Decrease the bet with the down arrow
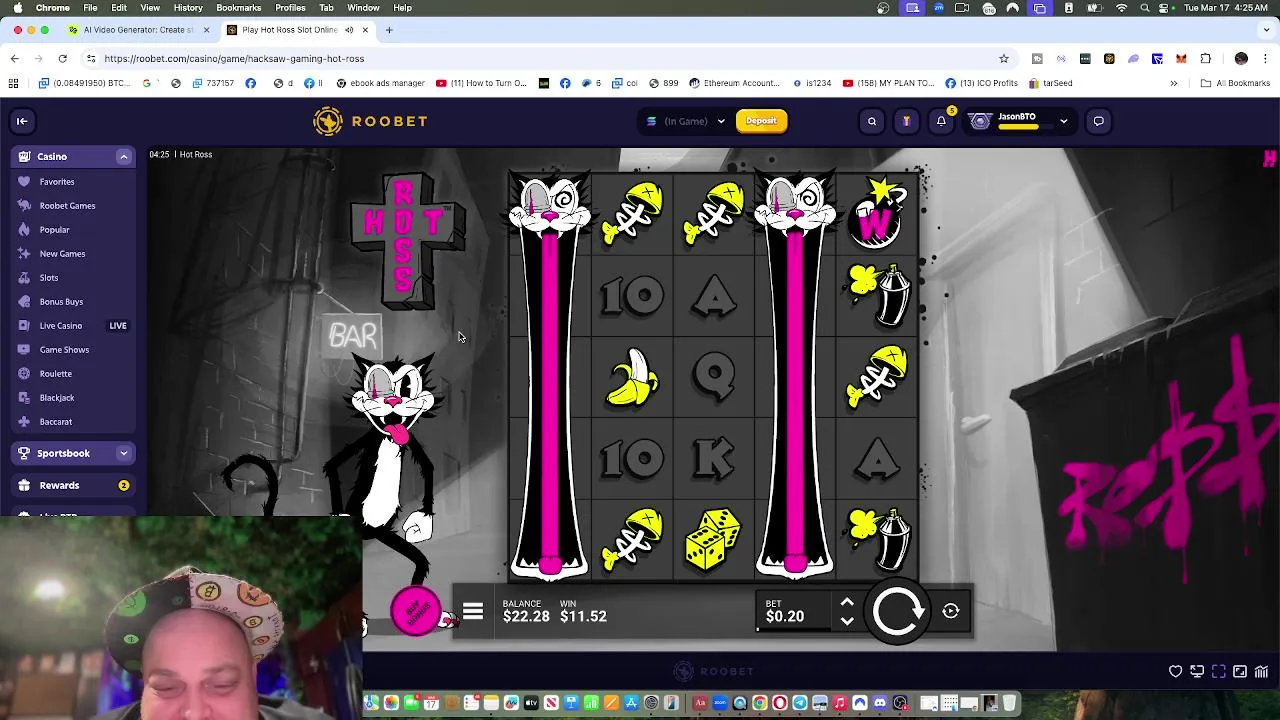This screenshot has width=1280, height=720. (x=847, y=621)
